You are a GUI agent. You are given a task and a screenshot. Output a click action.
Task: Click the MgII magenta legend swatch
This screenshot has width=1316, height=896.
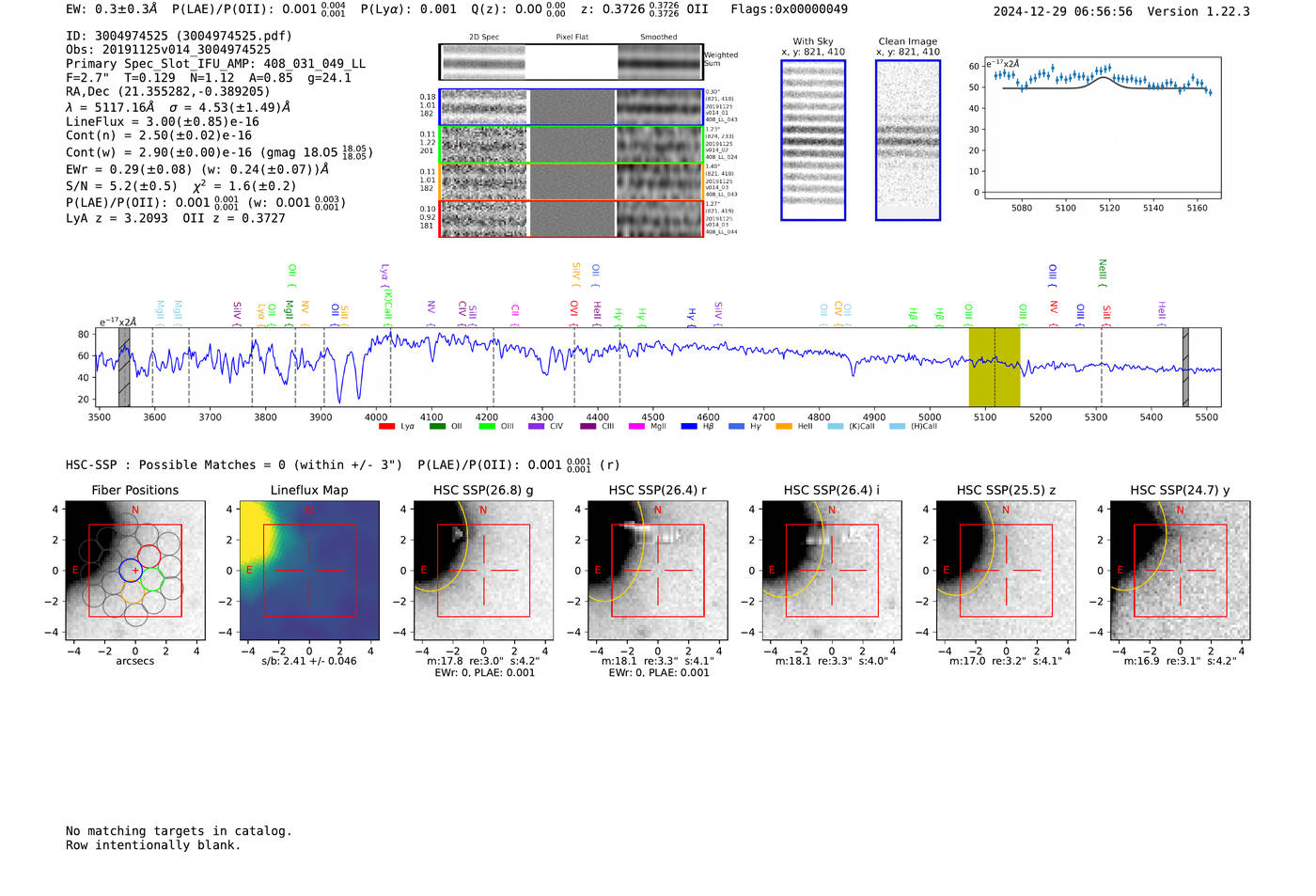pyautogui.click(x=636, y=427)
